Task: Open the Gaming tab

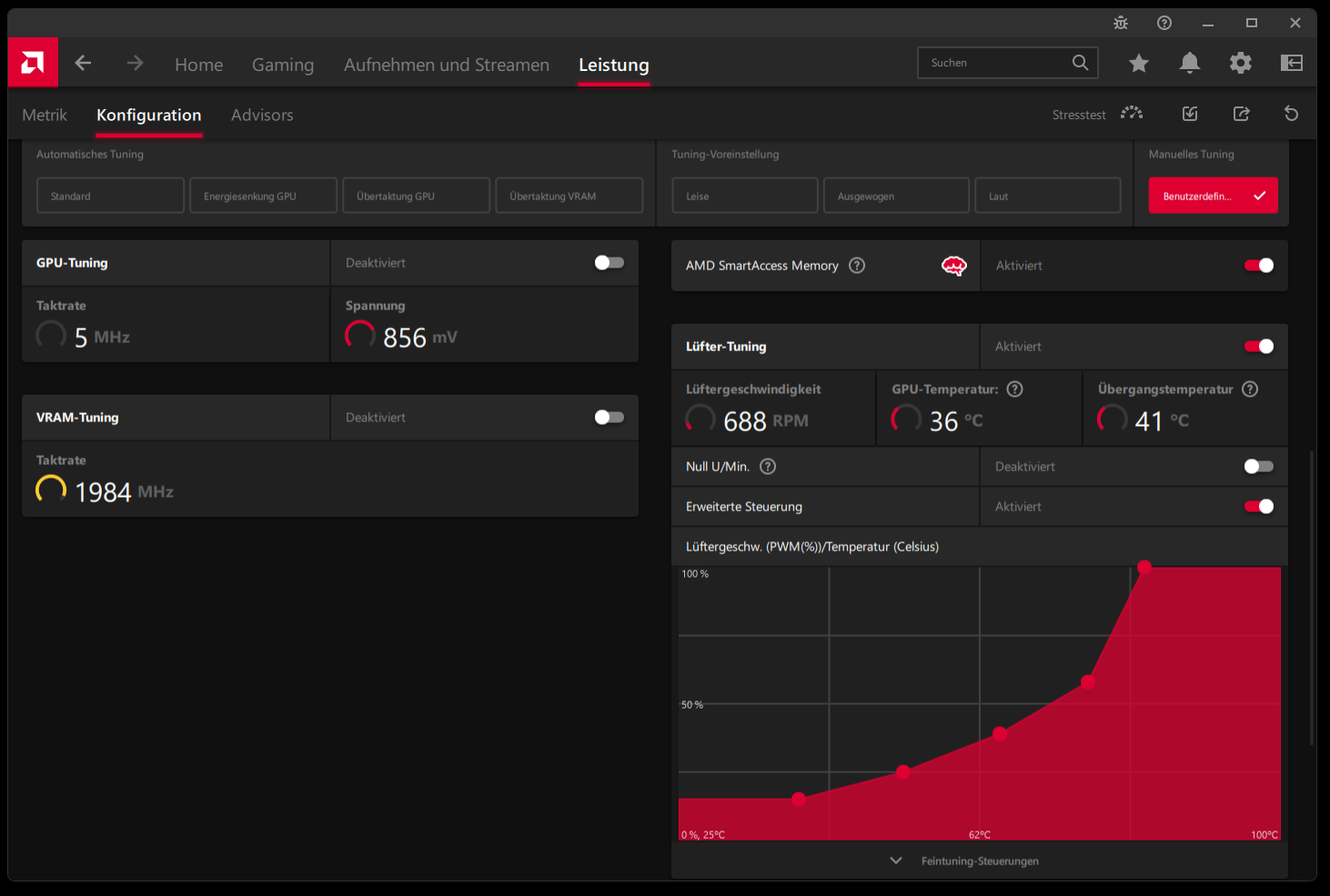Action: 283,65
